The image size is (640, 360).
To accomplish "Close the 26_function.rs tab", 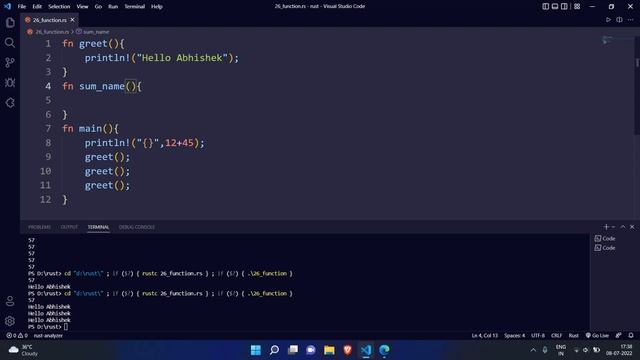I will [x=72, y=20].
